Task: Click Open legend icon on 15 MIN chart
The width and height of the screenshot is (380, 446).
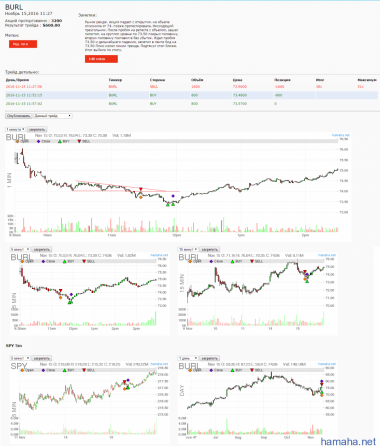Action: click(x=190, y=261)
